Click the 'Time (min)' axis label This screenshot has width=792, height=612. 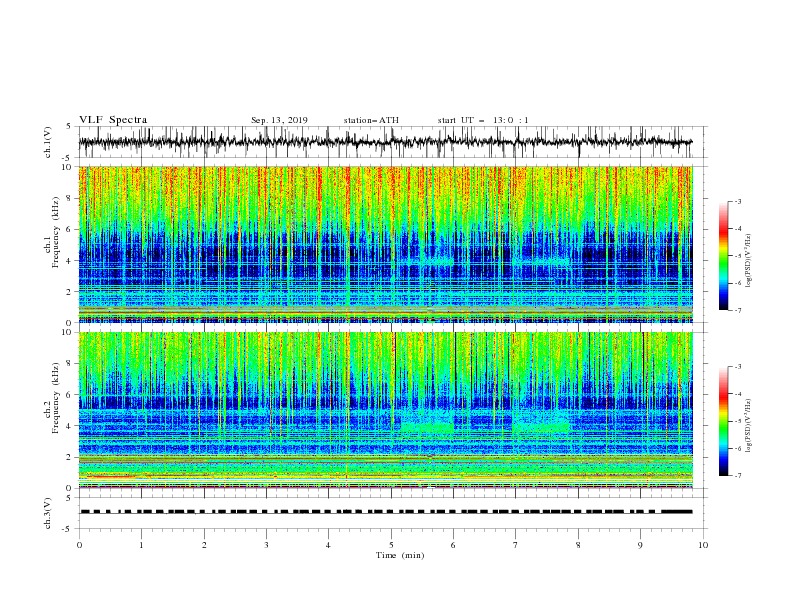click(400, 555)
